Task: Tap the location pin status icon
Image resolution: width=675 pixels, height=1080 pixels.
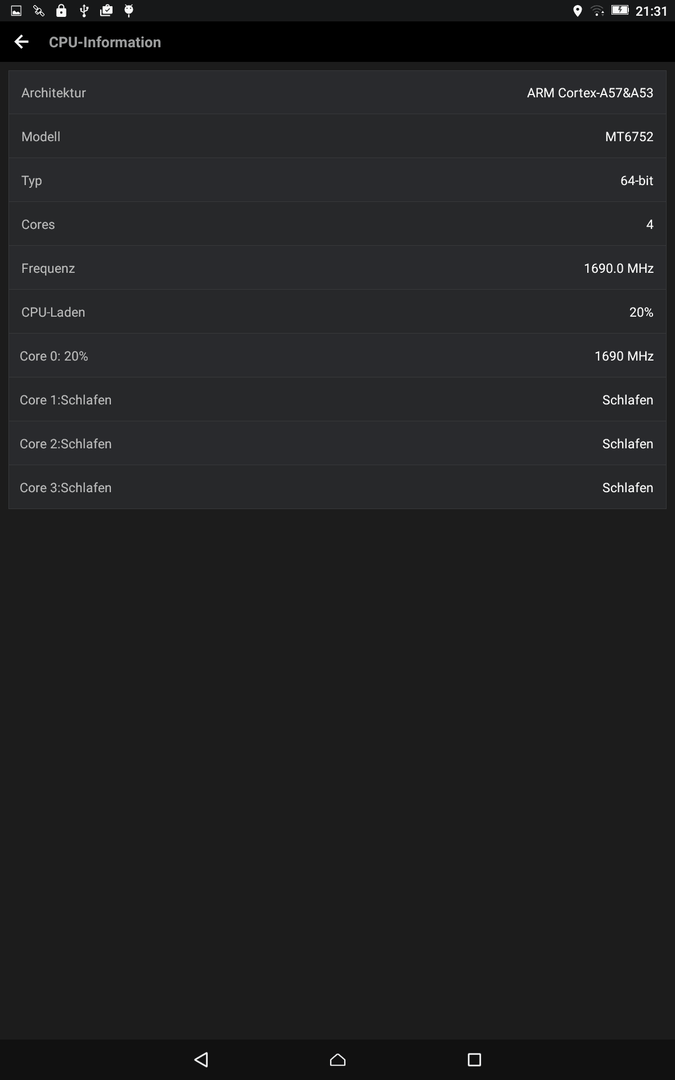Action: pos(577,10)
